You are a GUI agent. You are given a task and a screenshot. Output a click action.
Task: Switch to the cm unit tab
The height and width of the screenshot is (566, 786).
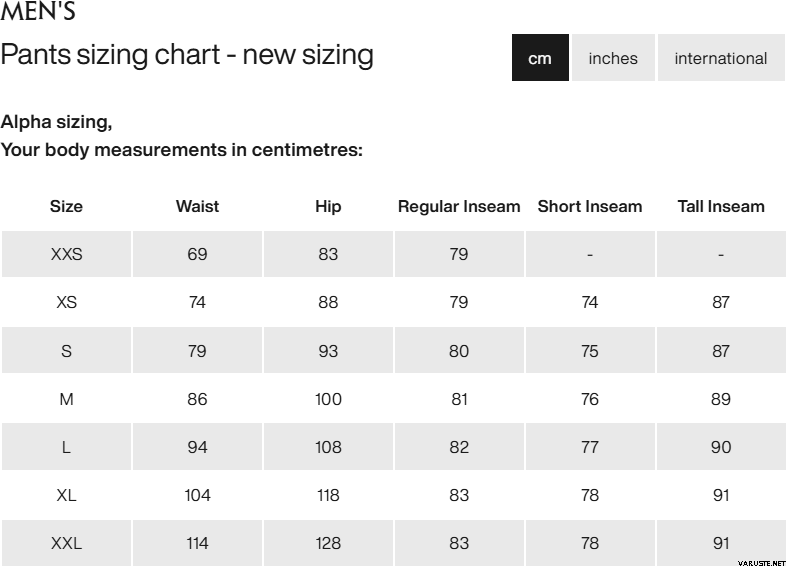(540, 58)
